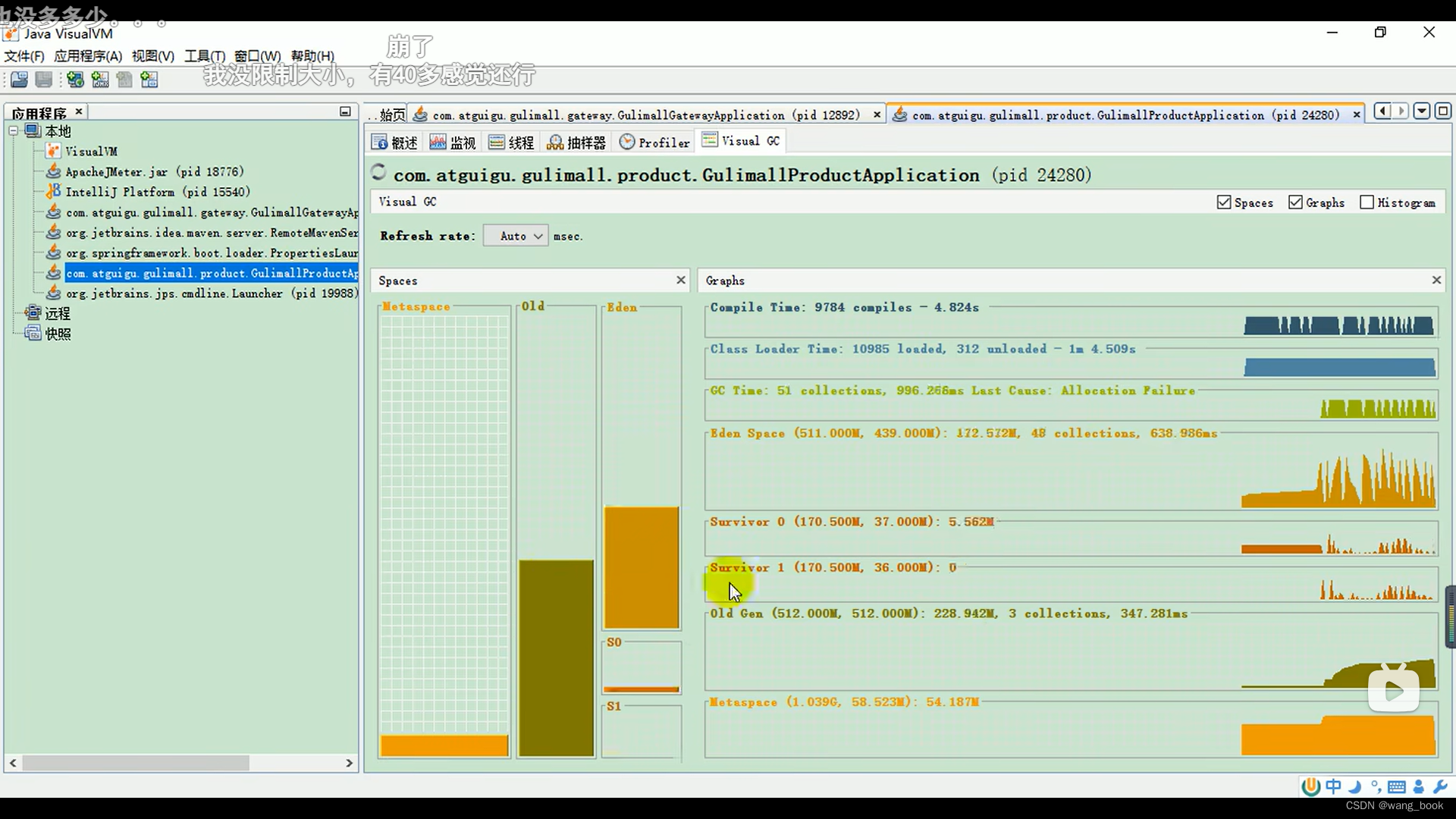Open the 工具(T) menu
The width and height of the screenshot is (1456, 819).
[205, 56]
